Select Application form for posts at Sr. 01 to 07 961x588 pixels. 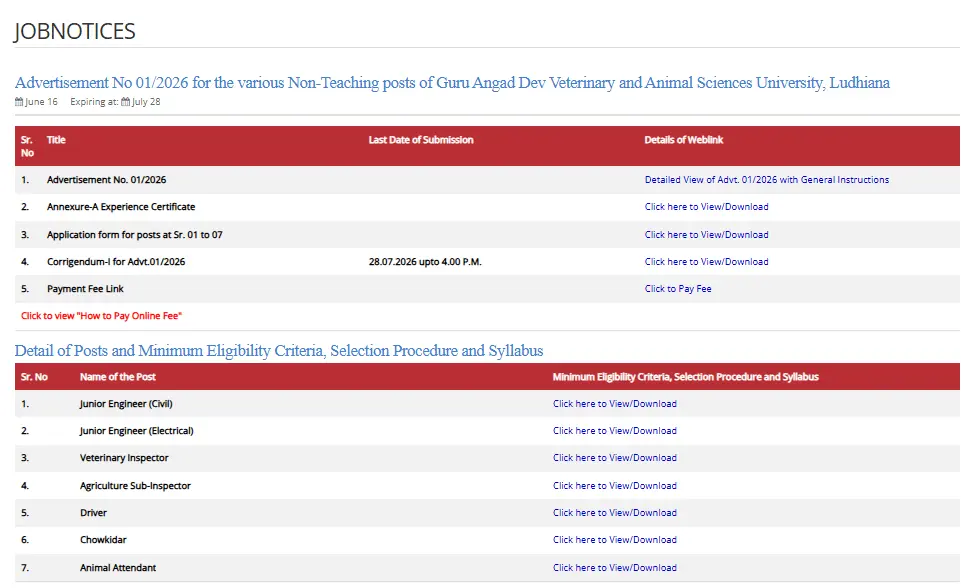pos(135,234)
